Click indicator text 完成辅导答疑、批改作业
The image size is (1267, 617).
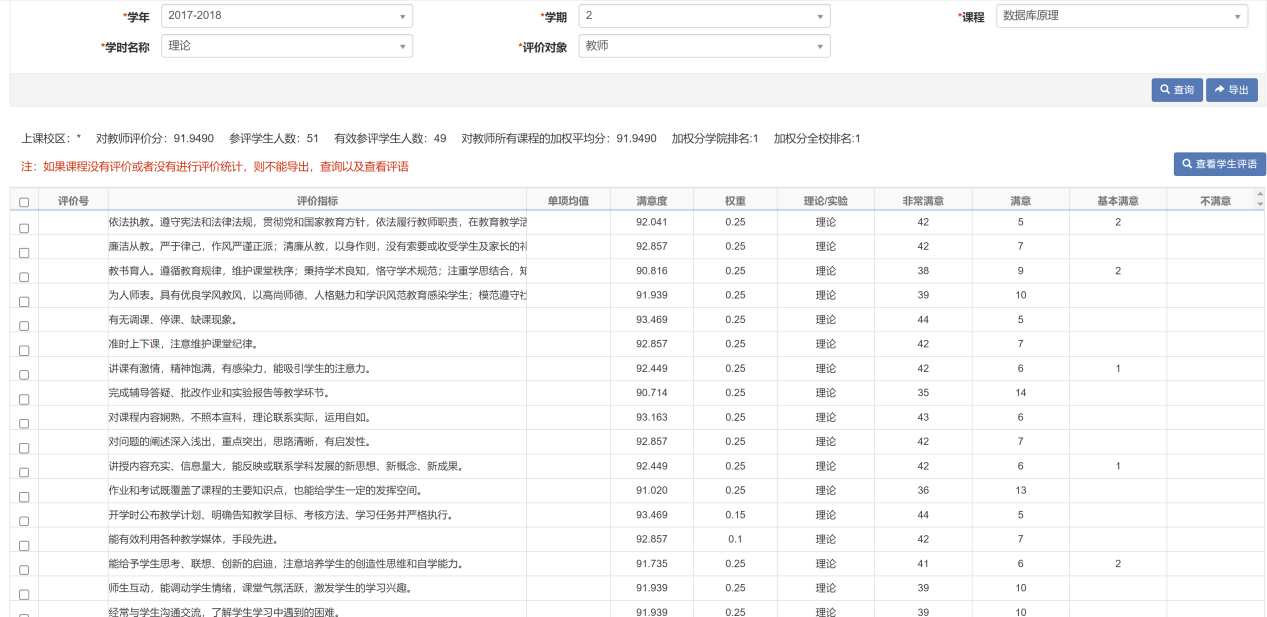pyautogui.click(x=219, y=393)
